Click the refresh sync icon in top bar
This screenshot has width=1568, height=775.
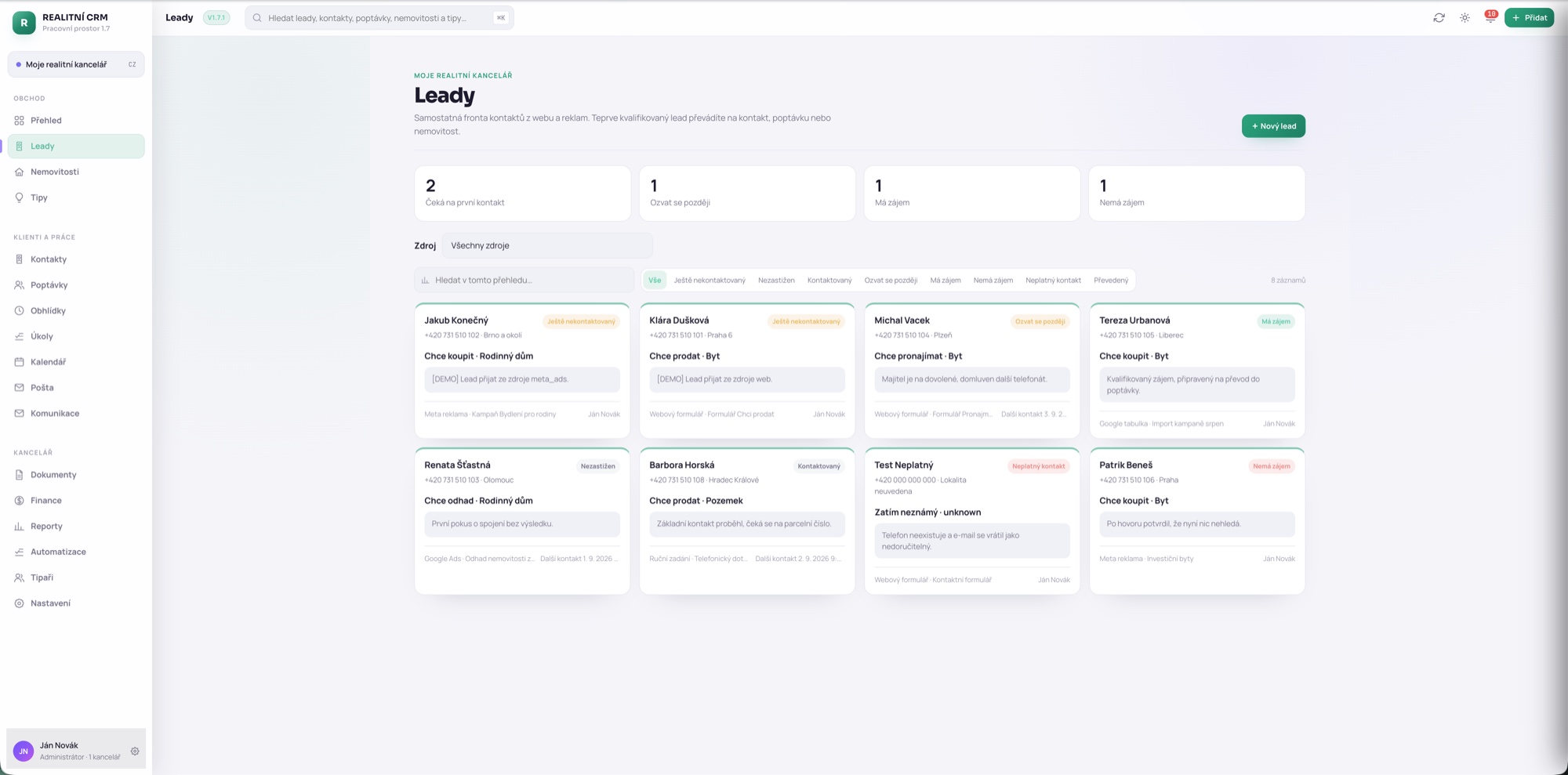tap(1439, 17)
